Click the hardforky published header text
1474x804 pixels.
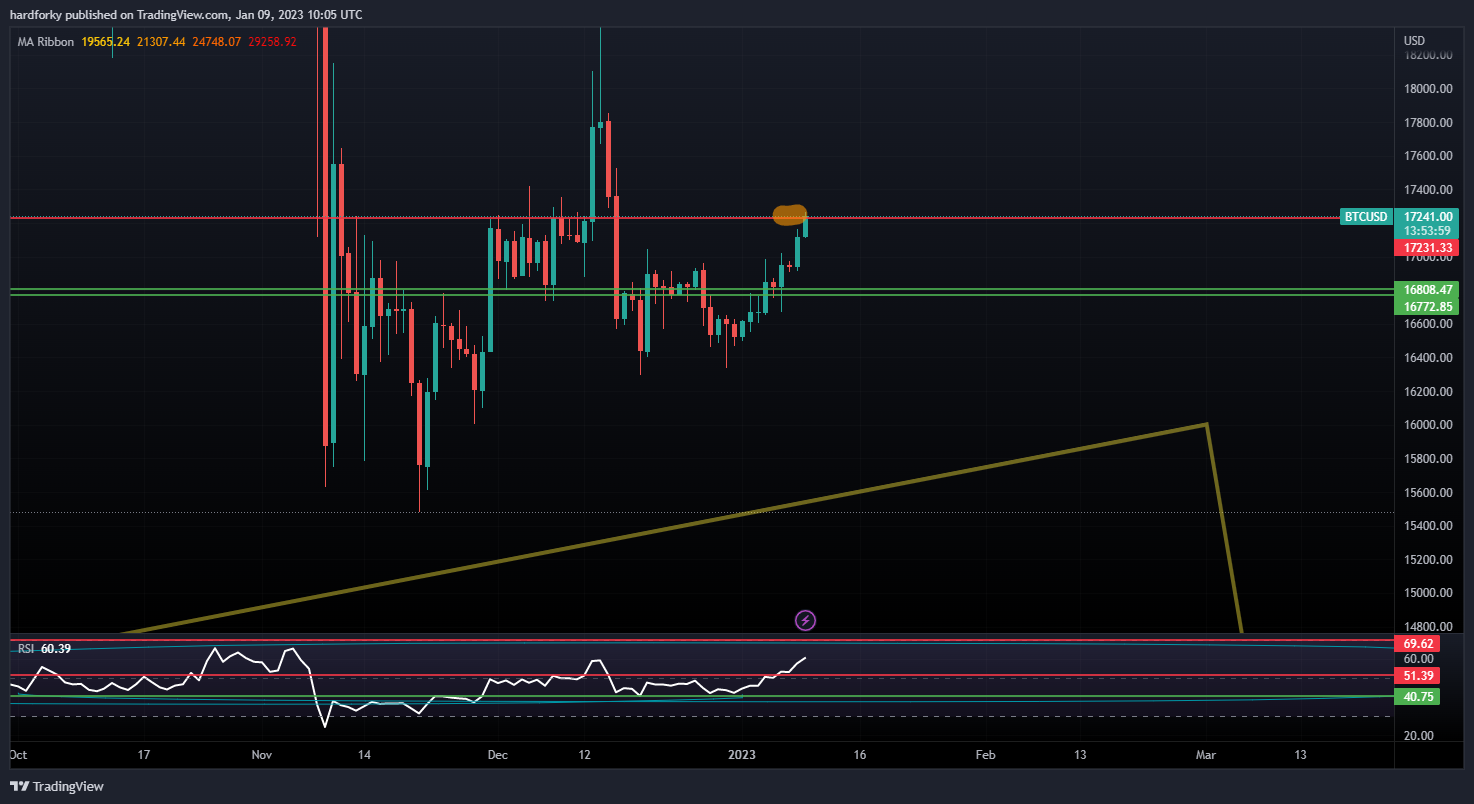click(x=187, y=15)
